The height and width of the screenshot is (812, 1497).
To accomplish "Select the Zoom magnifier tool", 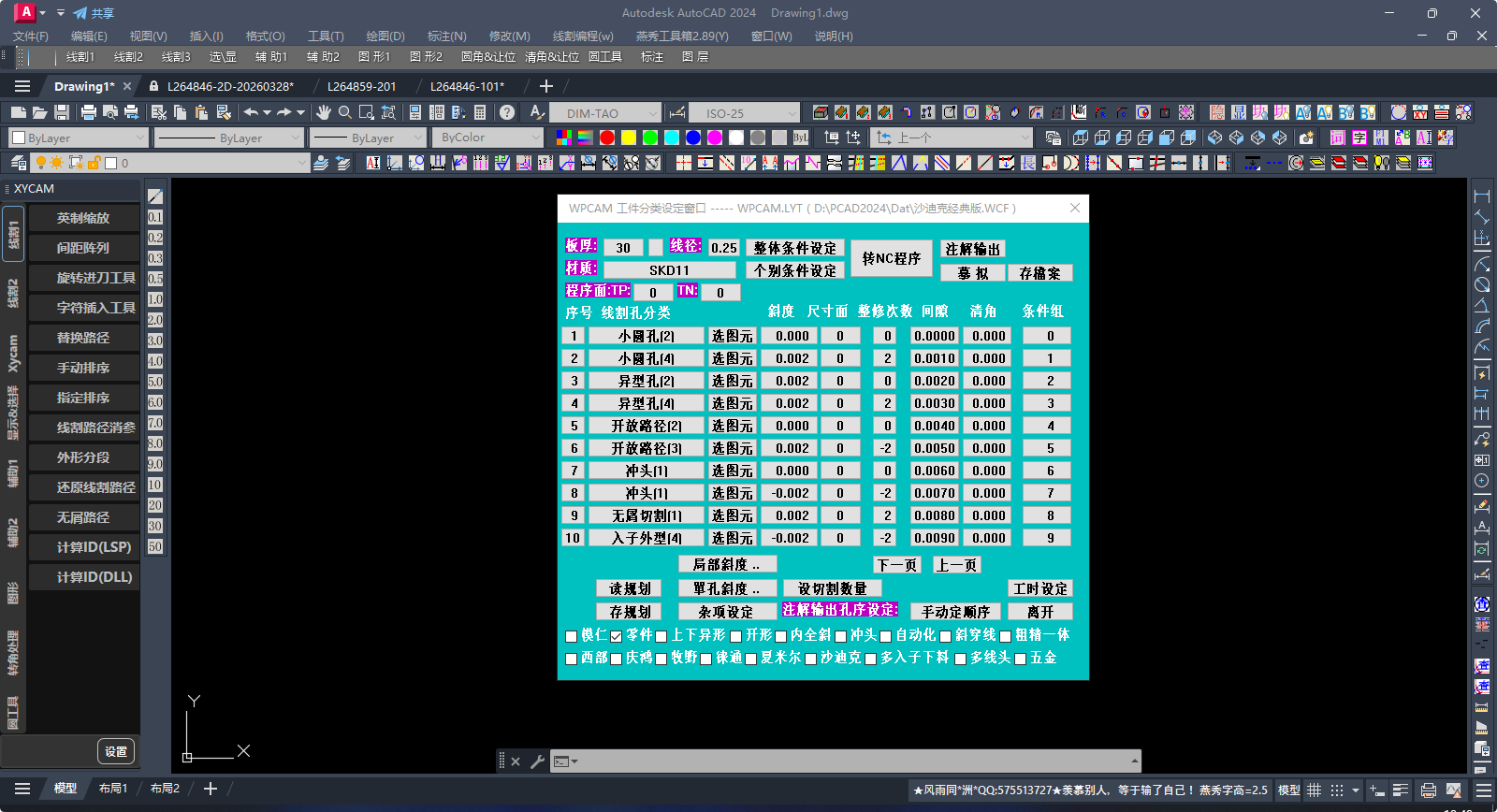I will (345, 112).
